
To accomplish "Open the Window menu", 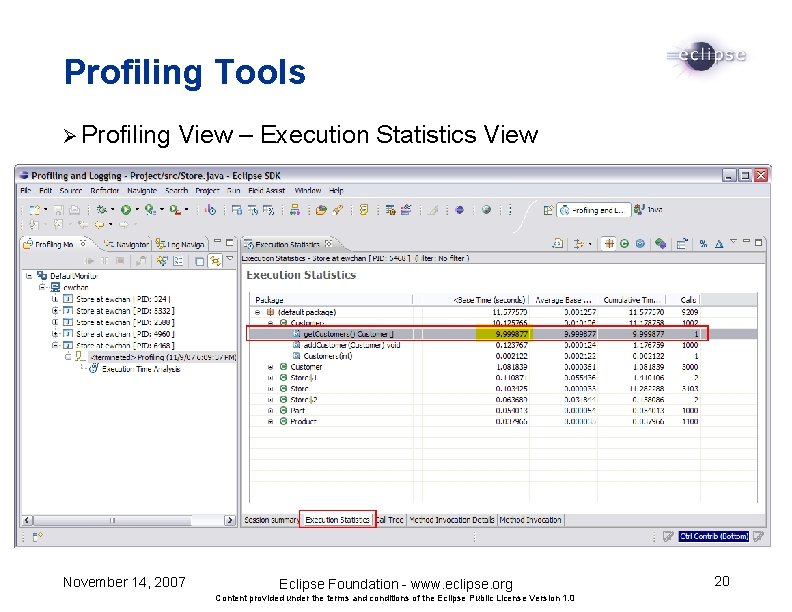I will pos(308,190).
